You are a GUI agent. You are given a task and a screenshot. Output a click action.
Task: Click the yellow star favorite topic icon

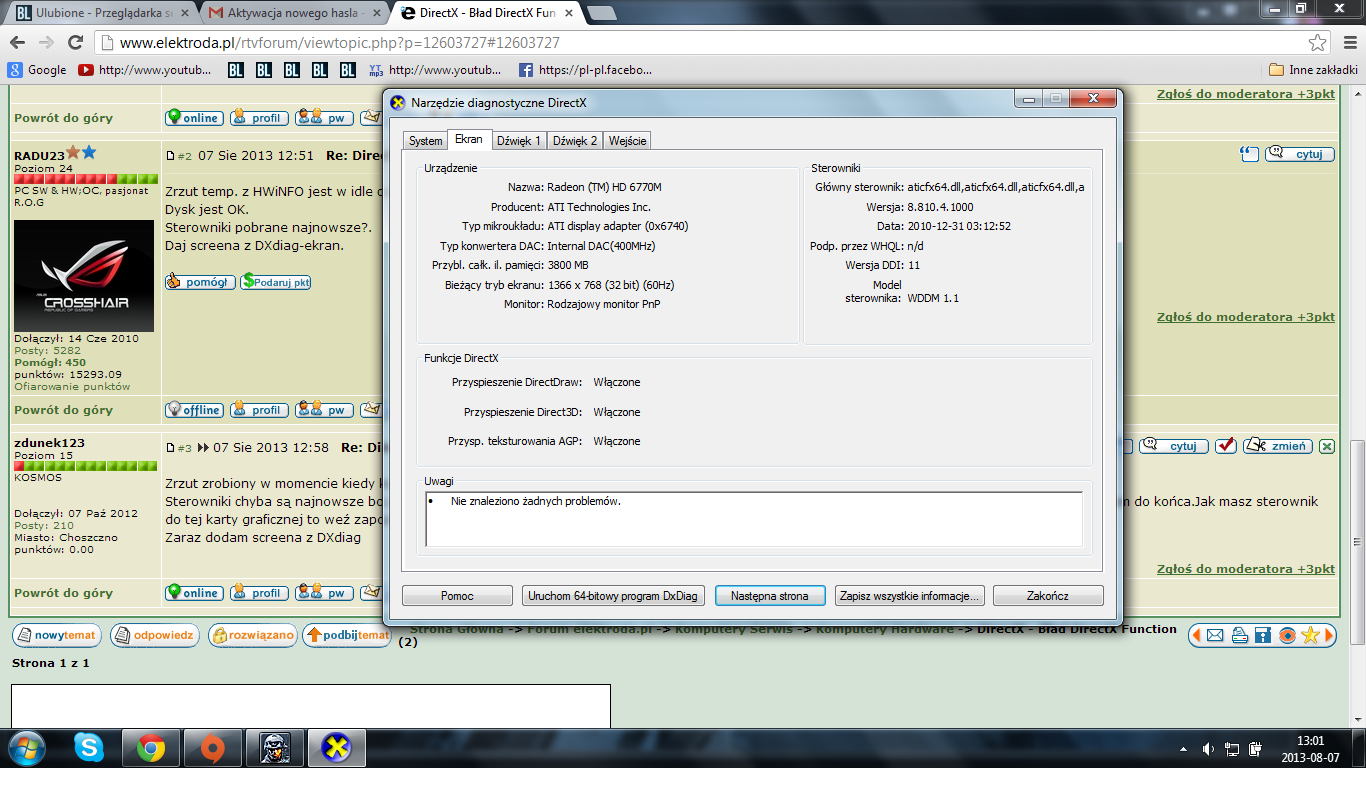point(1311,635)
